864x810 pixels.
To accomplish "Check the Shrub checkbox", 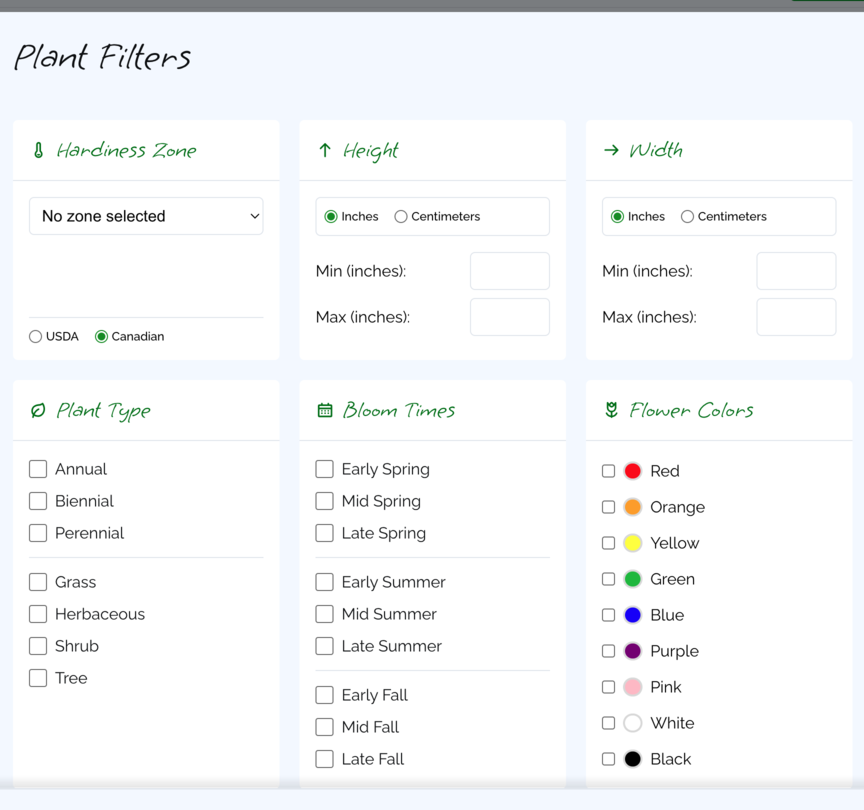I will [37, 646].
